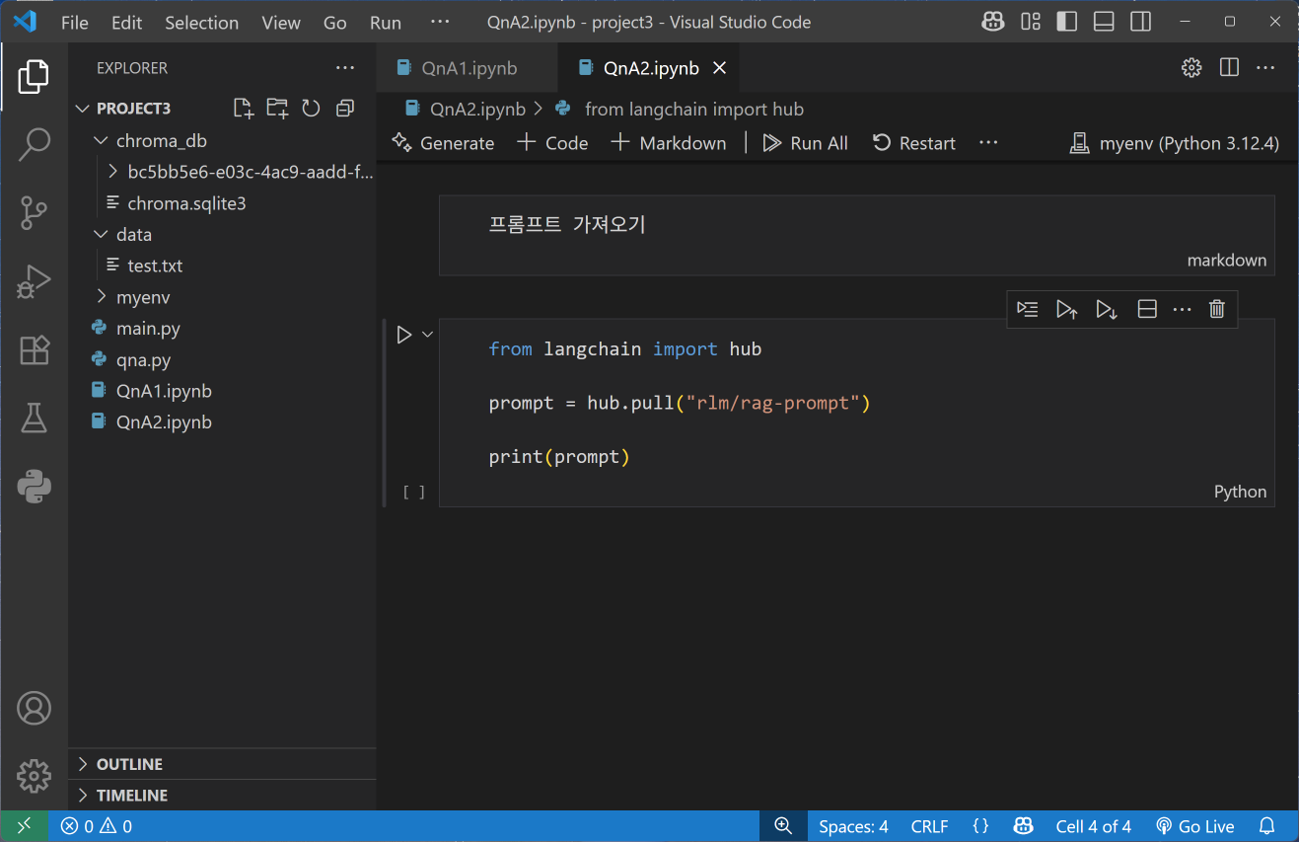Open the Testing flask view
Screen dimensions: 1299x842
[34, 418]
